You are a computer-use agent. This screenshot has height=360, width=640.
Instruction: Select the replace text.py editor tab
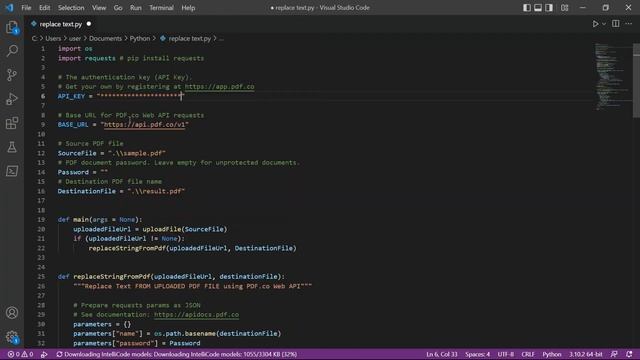pyautogui.click(x=61, y=24)
